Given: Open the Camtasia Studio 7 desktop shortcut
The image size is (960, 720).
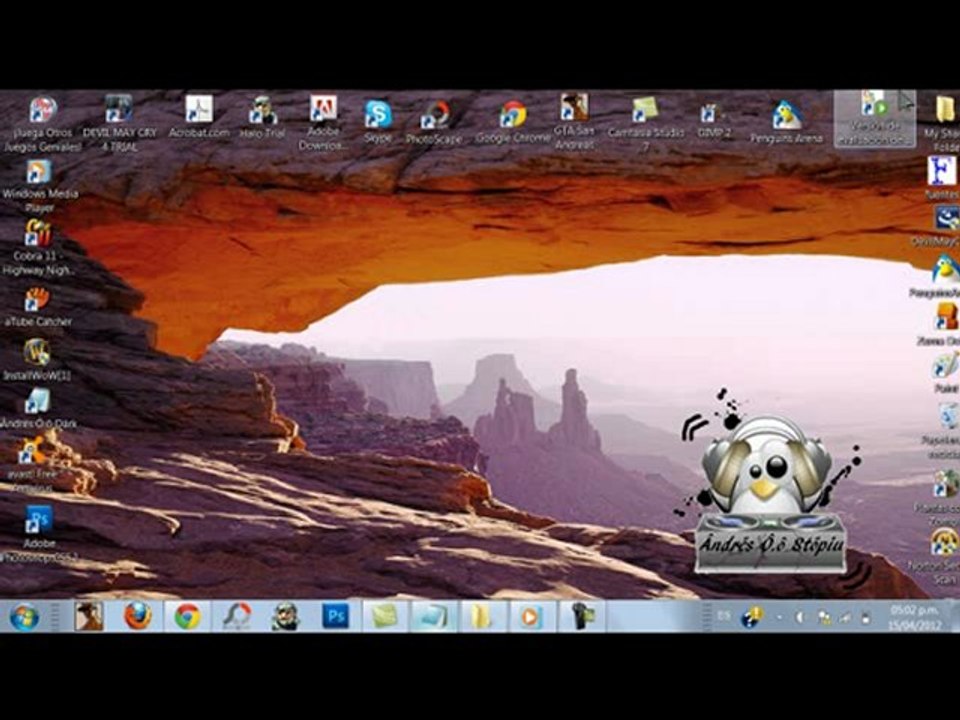Looking at the screenshot, I should [645, 124].
